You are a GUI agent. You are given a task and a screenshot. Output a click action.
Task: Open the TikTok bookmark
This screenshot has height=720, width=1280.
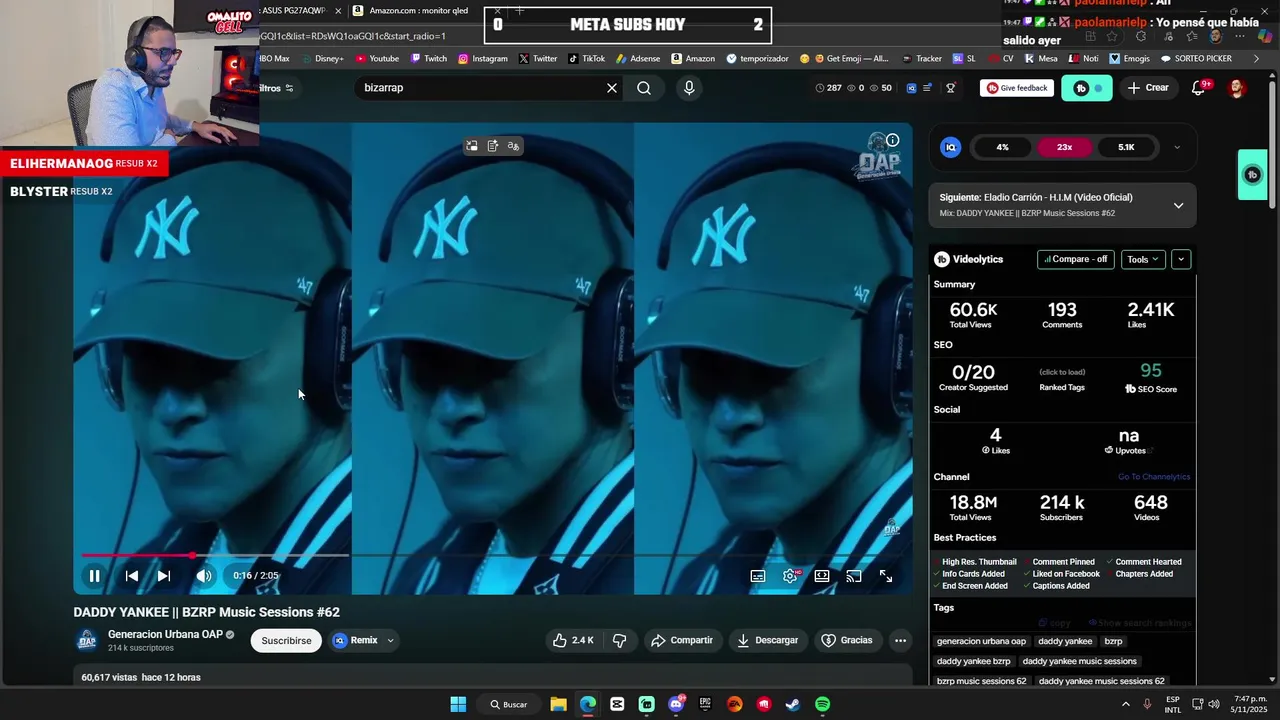coord(587,59)
